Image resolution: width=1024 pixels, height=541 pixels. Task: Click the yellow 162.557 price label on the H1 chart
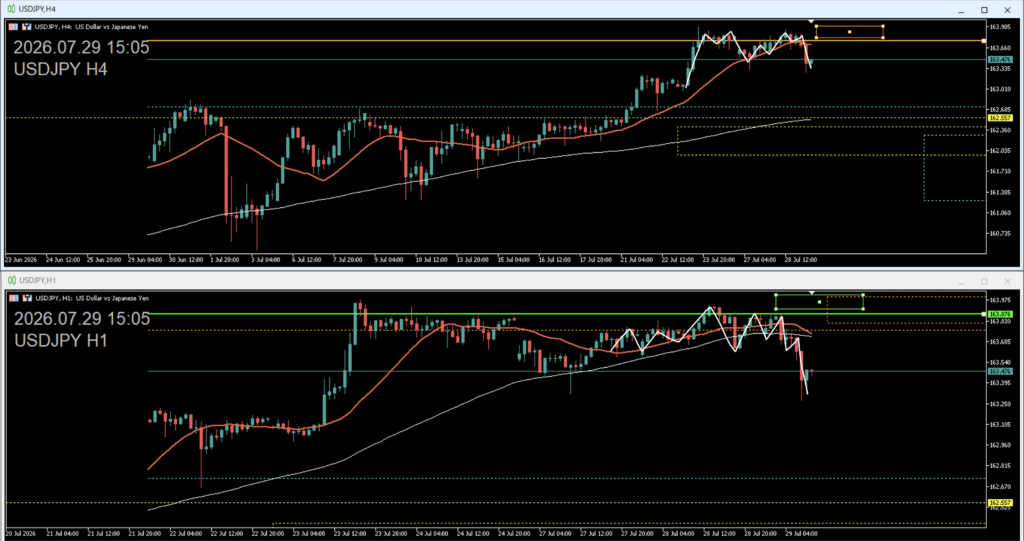pos(1000,502)
